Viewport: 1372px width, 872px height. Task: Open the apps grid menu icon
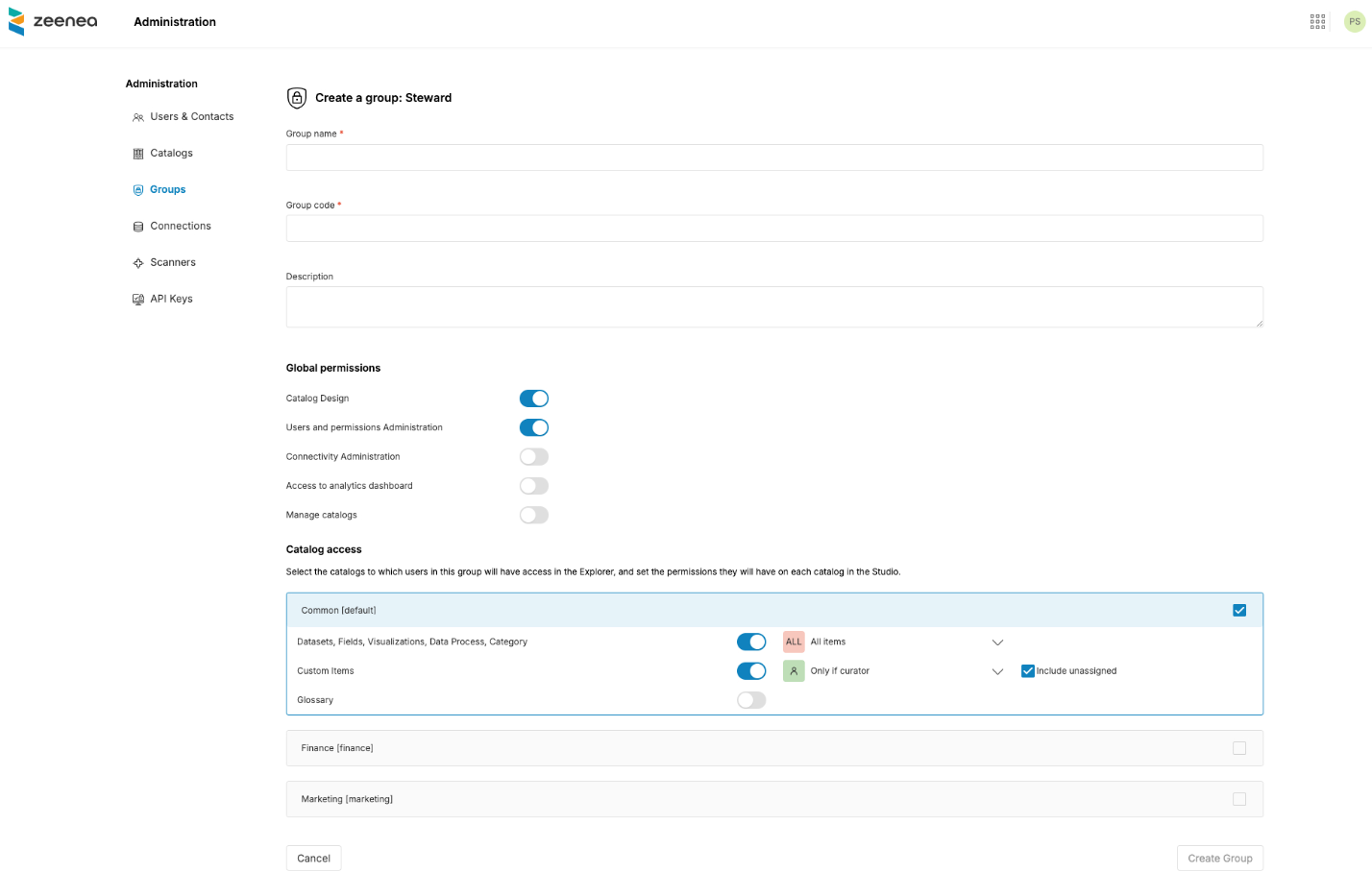tap(1317, 21)
